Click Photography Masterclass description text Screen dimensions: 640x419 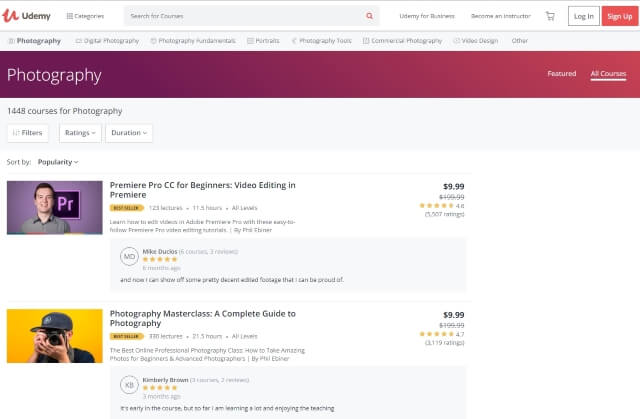(x=207, y=355)
